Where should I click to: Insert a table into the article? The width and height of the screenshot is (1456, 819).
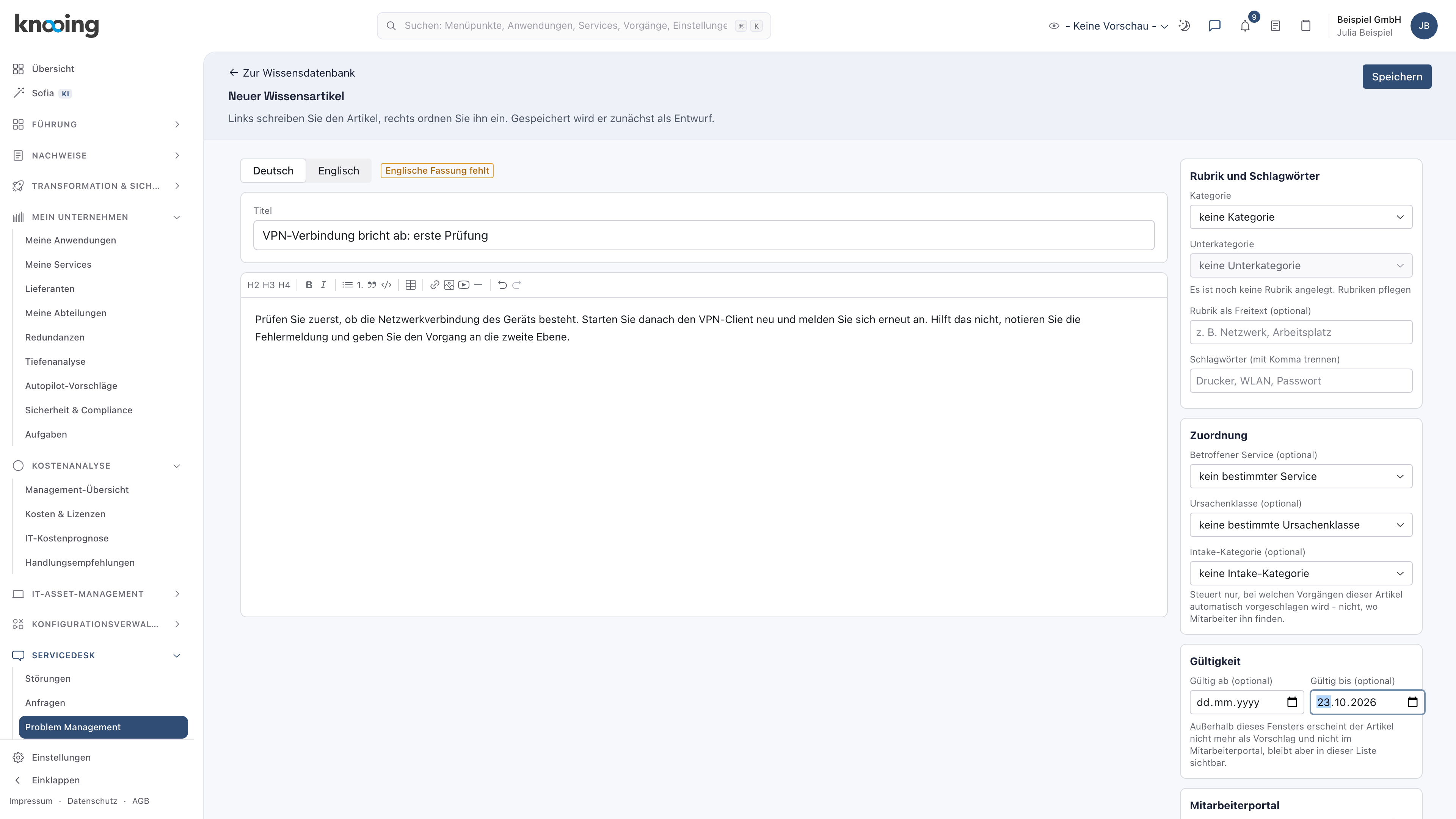(411, 285)
